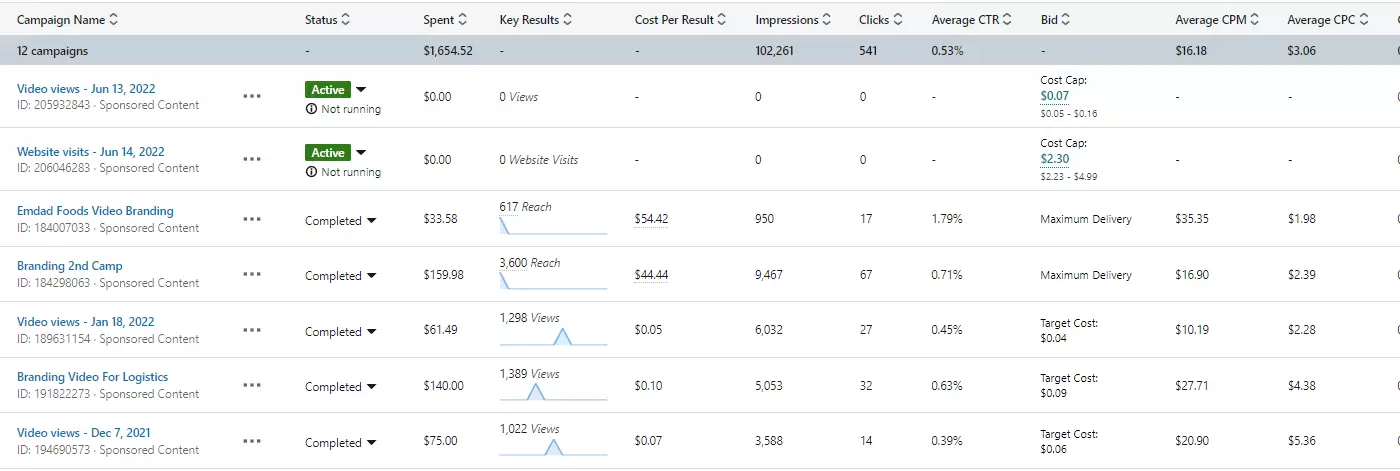Sort table by Impressions column
The width and height of the screenshot is (1400, 471).
[826, 19]
